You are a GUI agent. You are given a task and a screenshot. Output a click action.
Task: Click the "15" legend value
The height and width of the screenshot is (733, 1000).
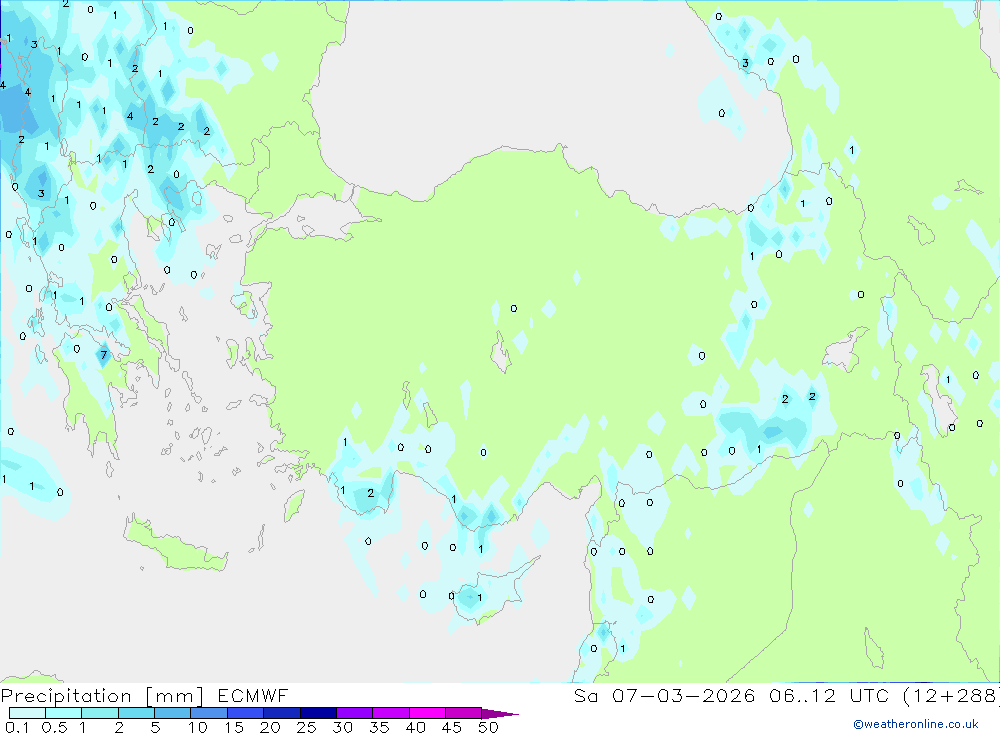click(x=234, y=727)
